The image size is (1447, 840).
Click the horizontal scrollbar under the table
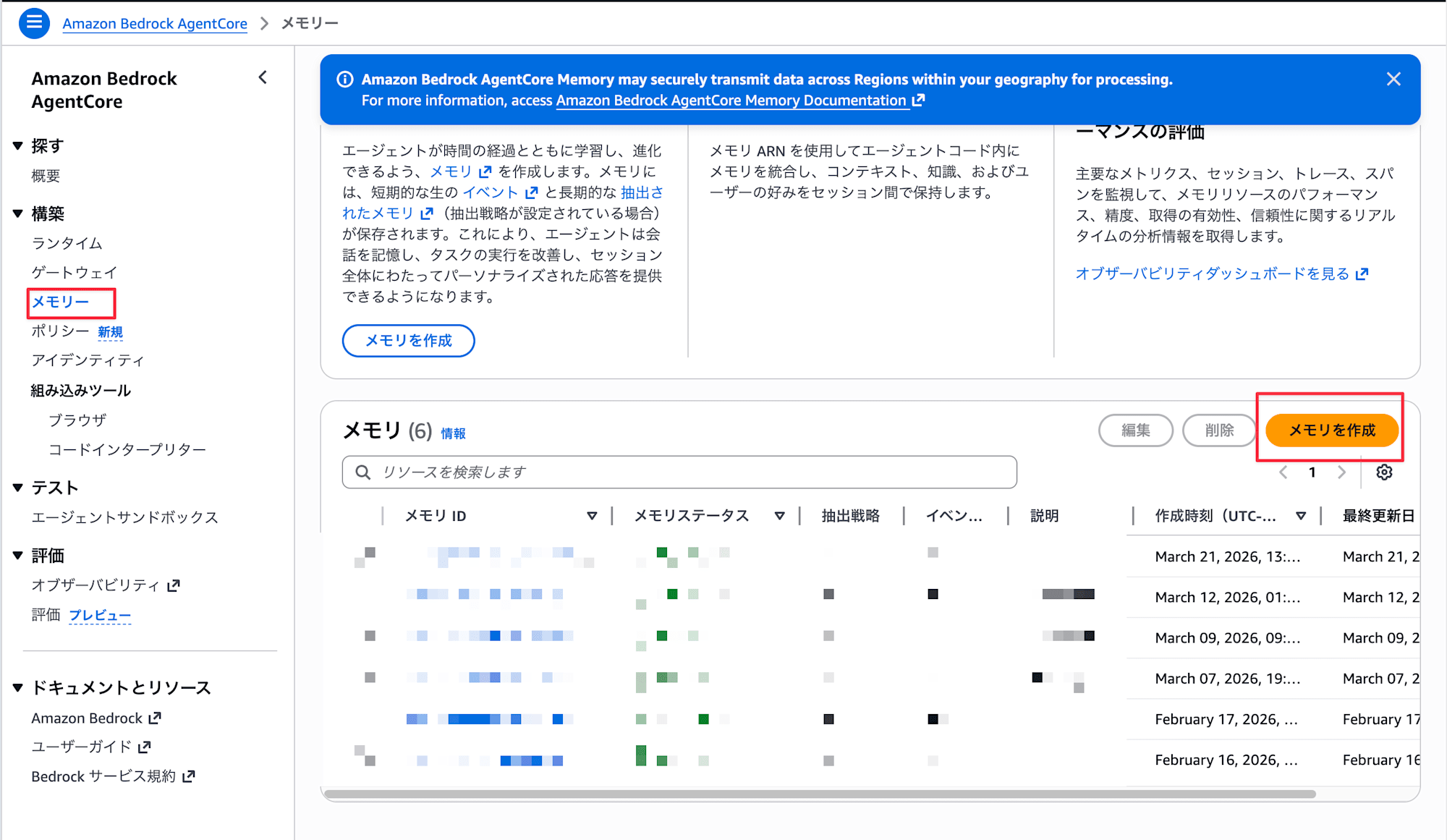click(x=820, y=794)
